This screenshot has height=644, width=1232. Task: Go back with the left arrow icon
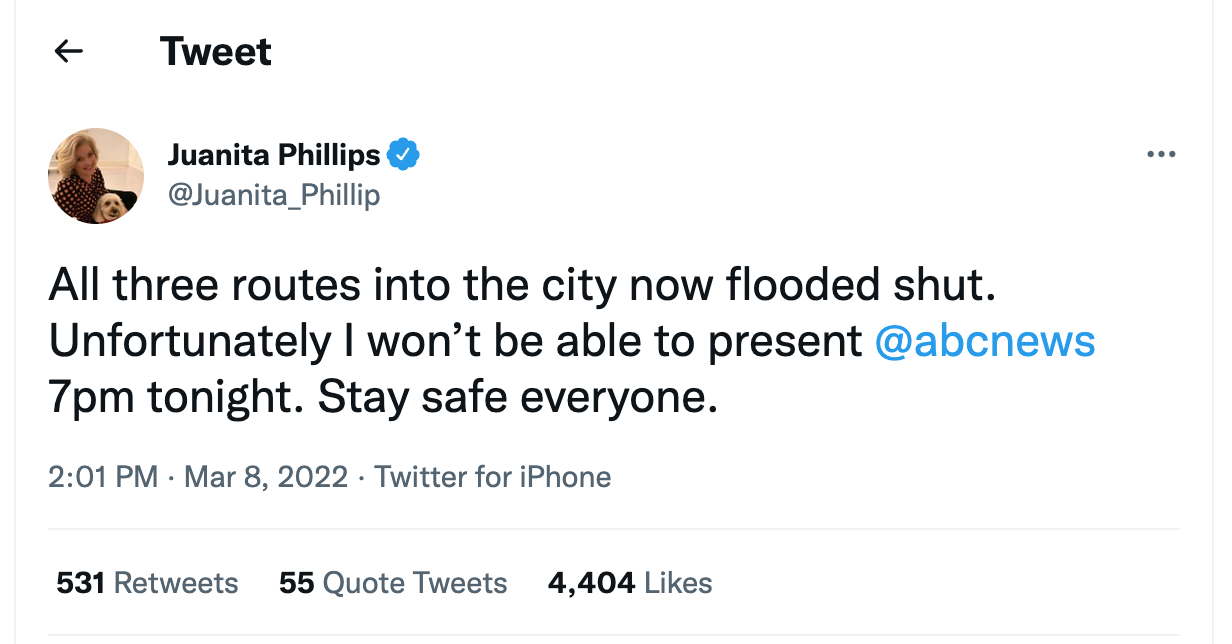point(68,51)
